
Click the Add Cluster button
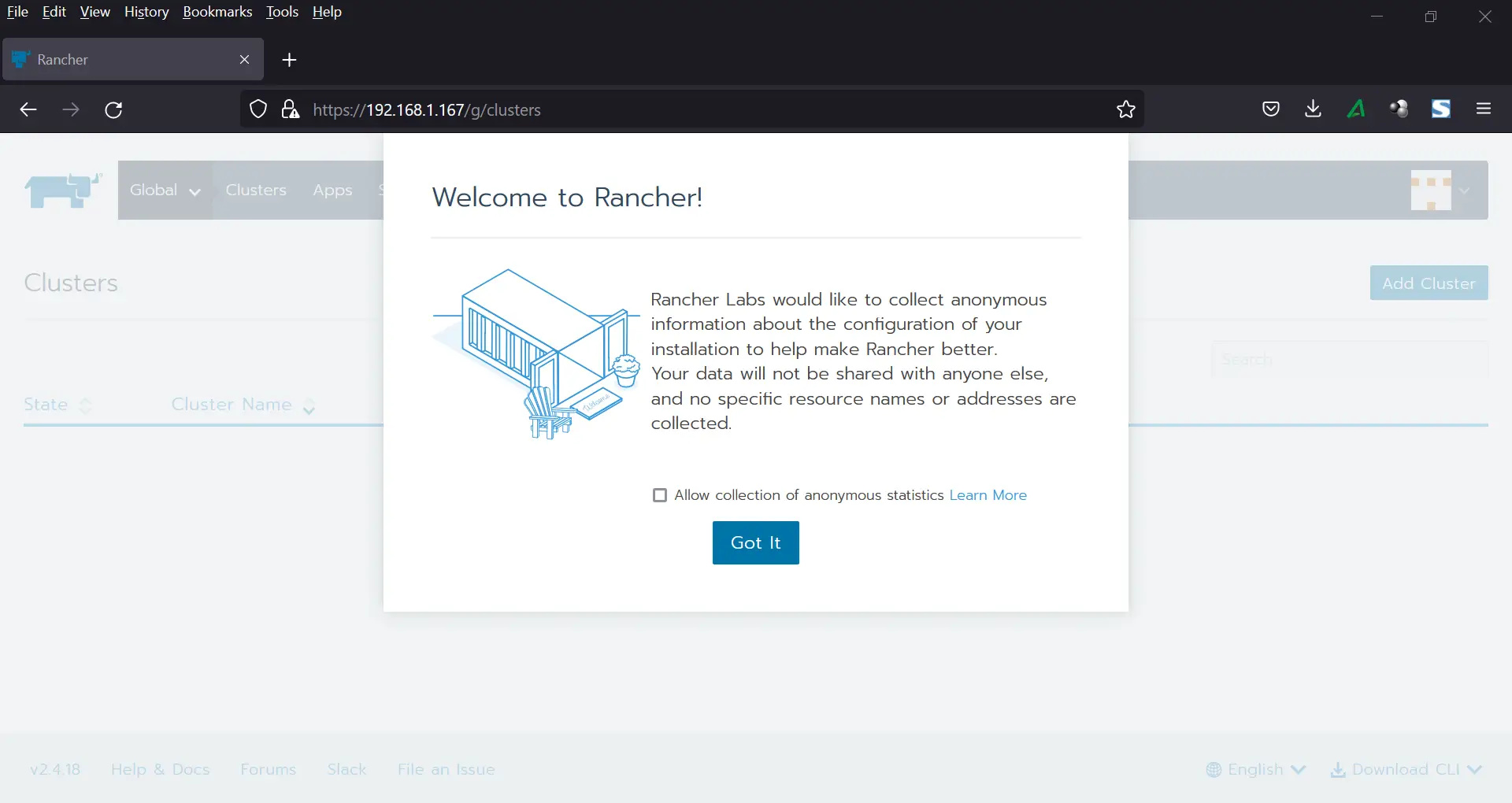pos(1429,283)
